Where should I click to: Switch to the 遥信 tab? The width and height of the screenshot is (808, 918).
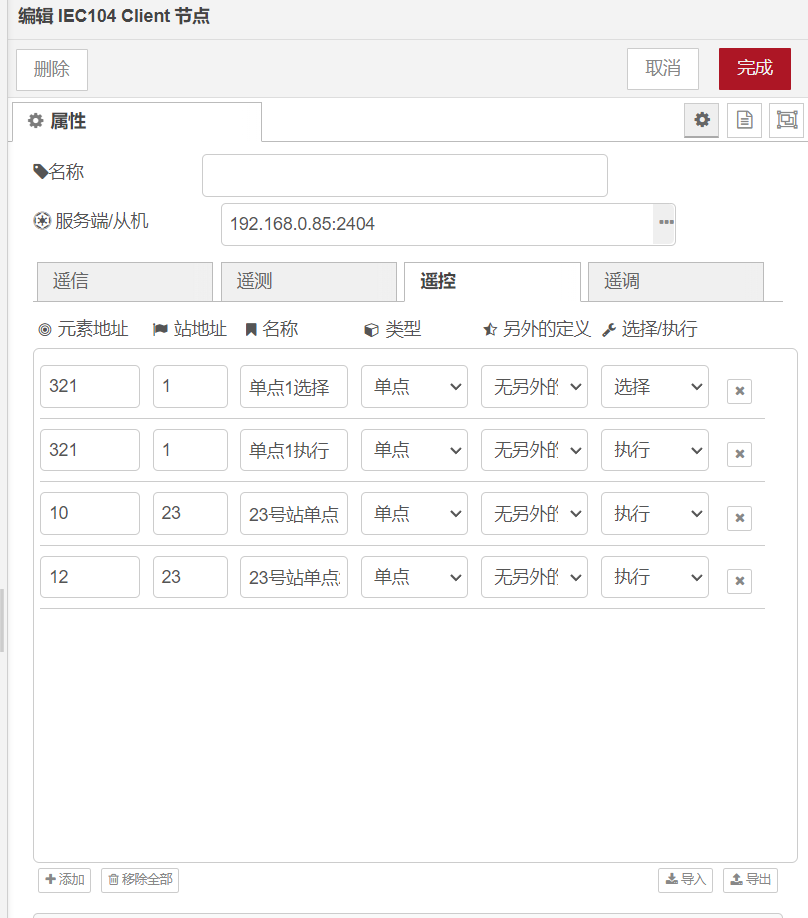[x=124, y=282]
